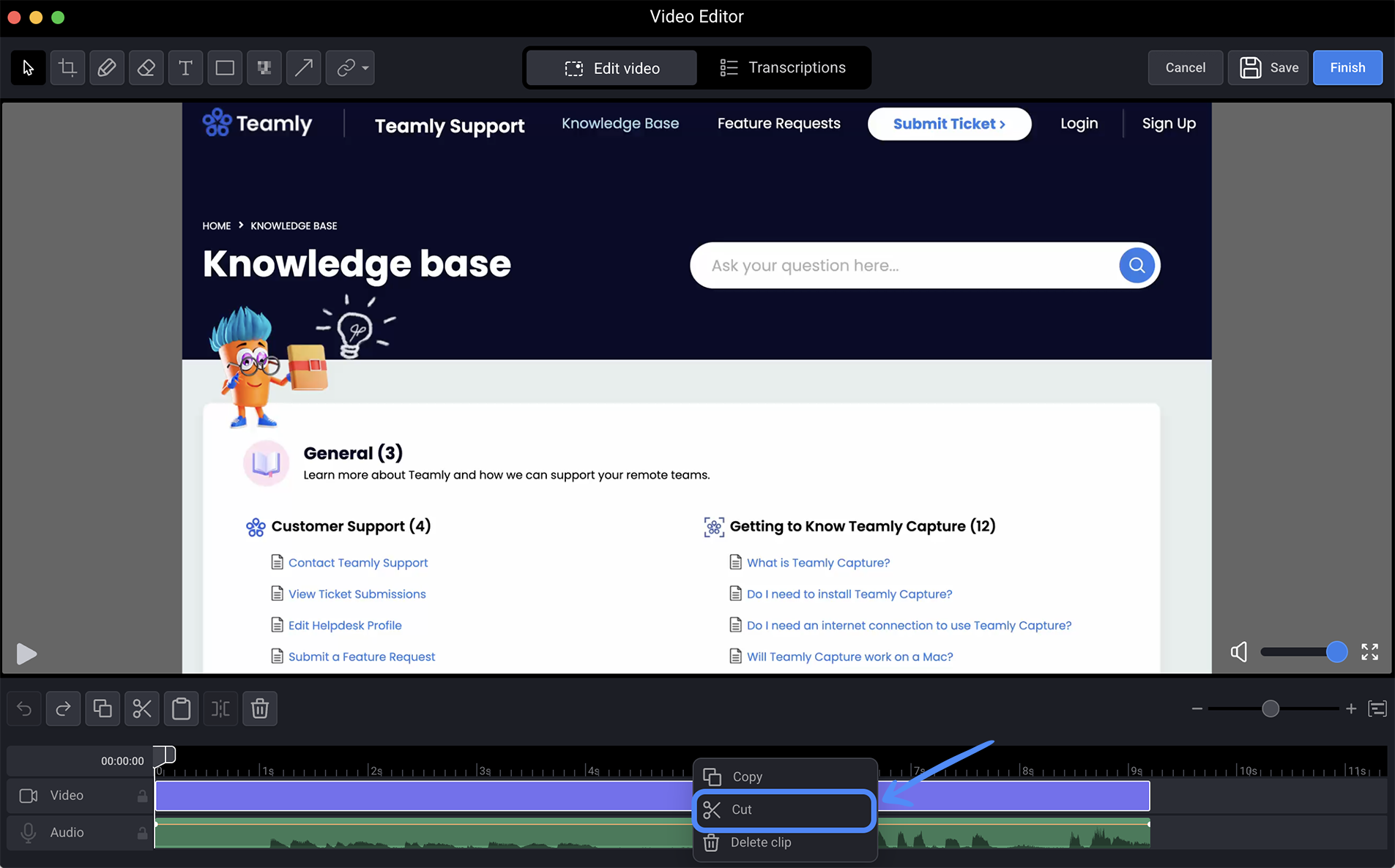Click the Cancel button
1395x868 pixels.
pos(1185,68)
